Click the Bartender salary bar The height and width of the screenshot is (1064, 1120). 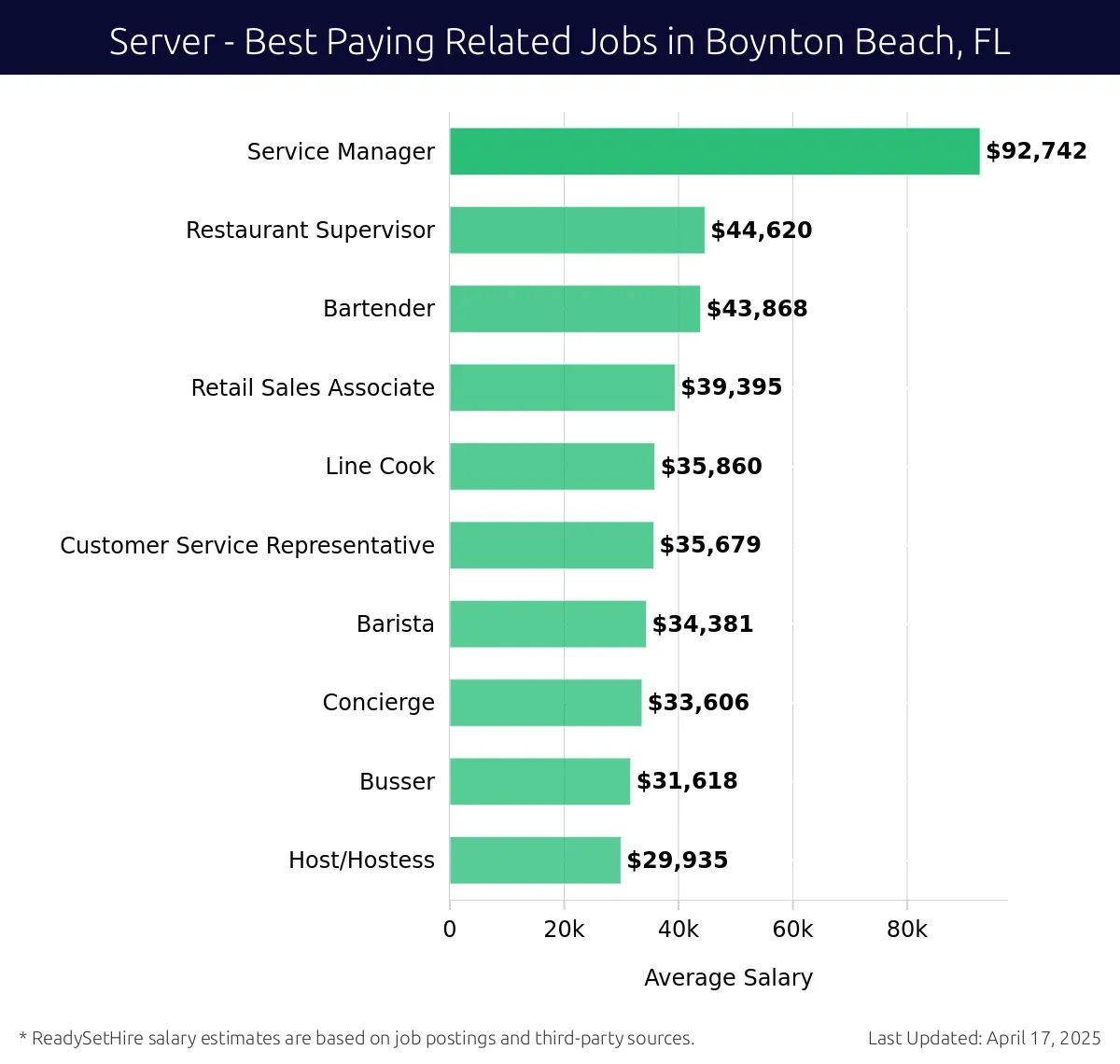575,309
